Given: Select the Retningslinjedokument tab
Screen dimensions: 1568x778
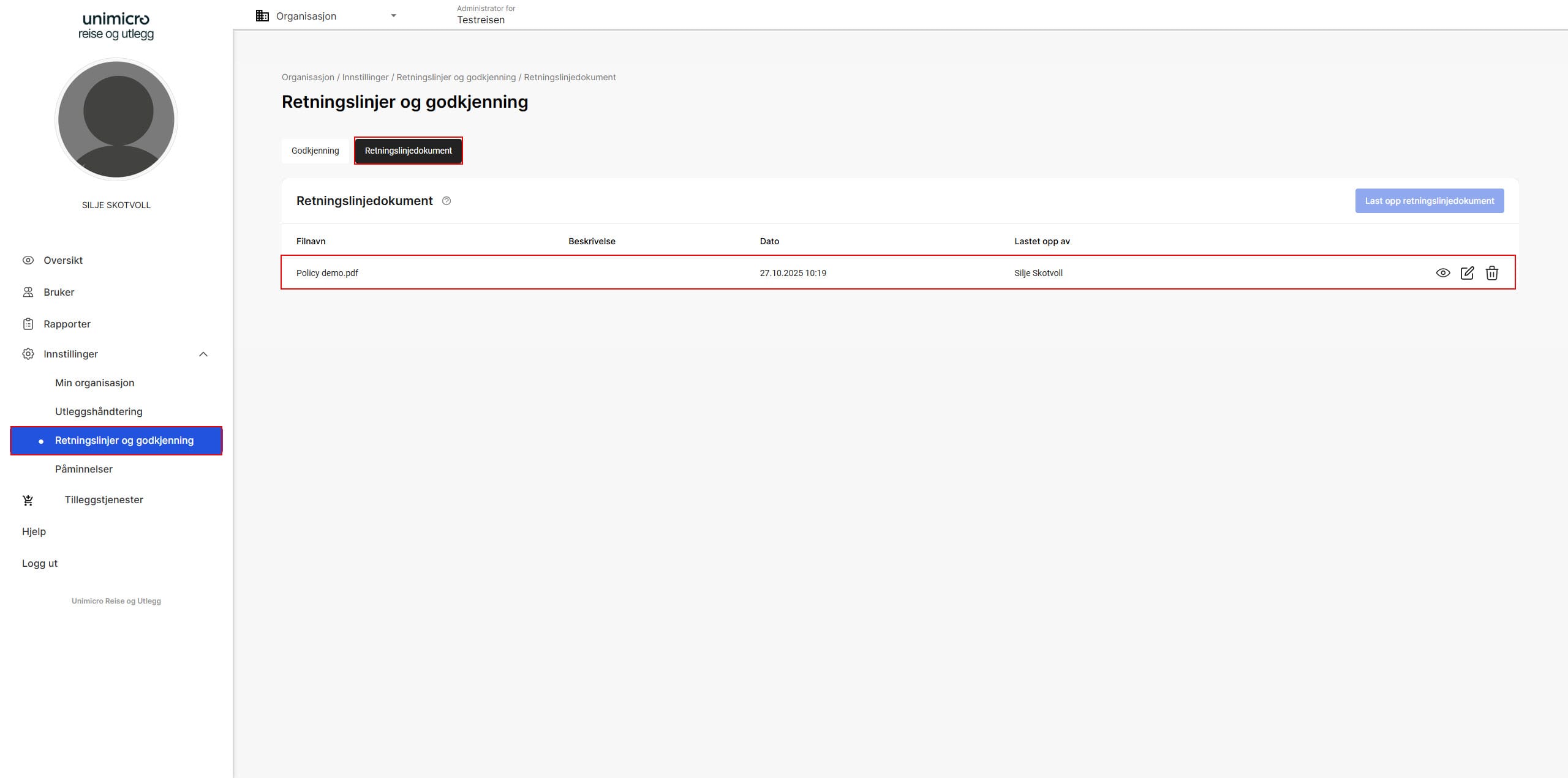Looking at the screenshot, I should [408, 151].
